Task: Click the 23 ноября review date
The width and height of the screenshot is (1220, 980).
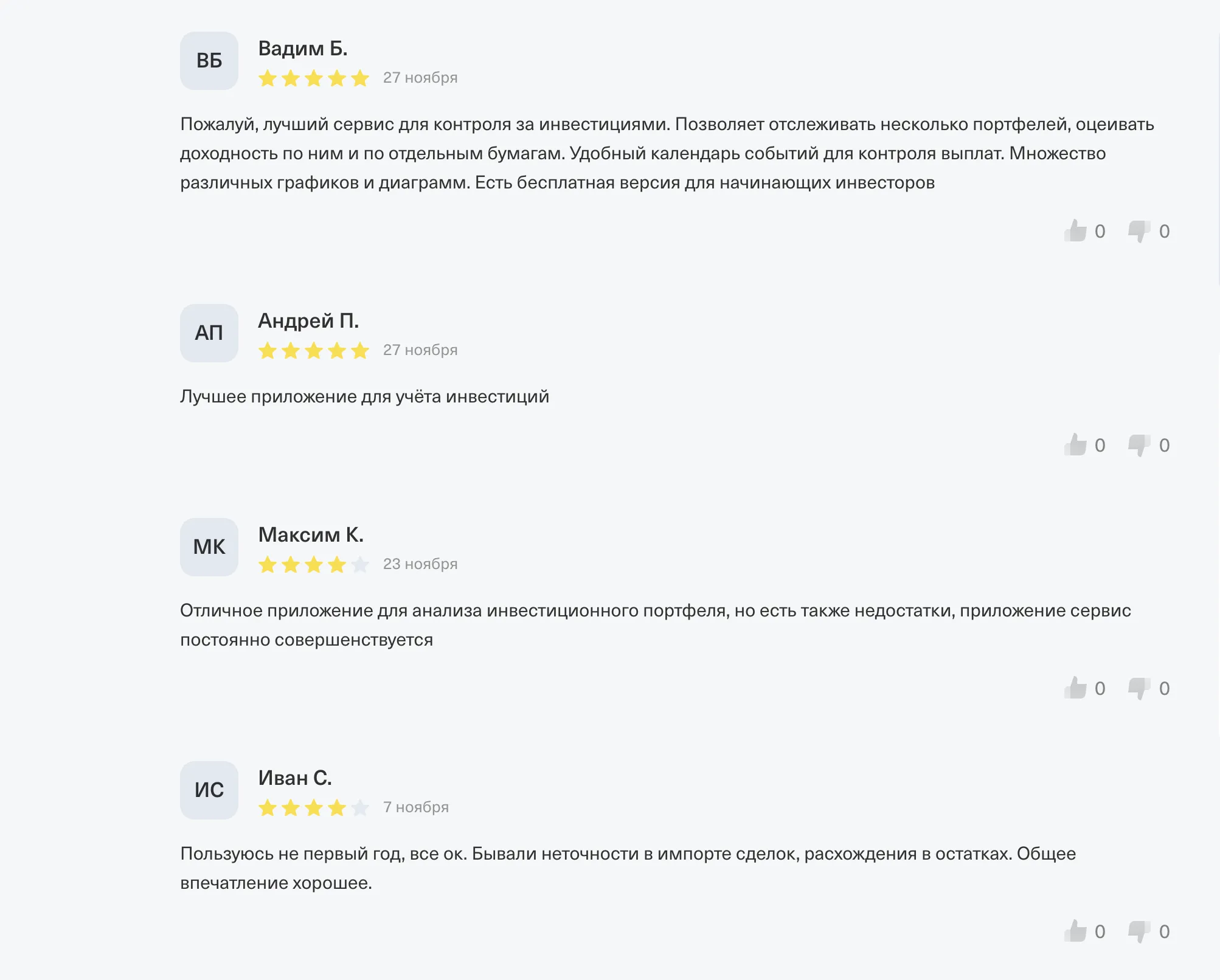Action: coord(420,564)
